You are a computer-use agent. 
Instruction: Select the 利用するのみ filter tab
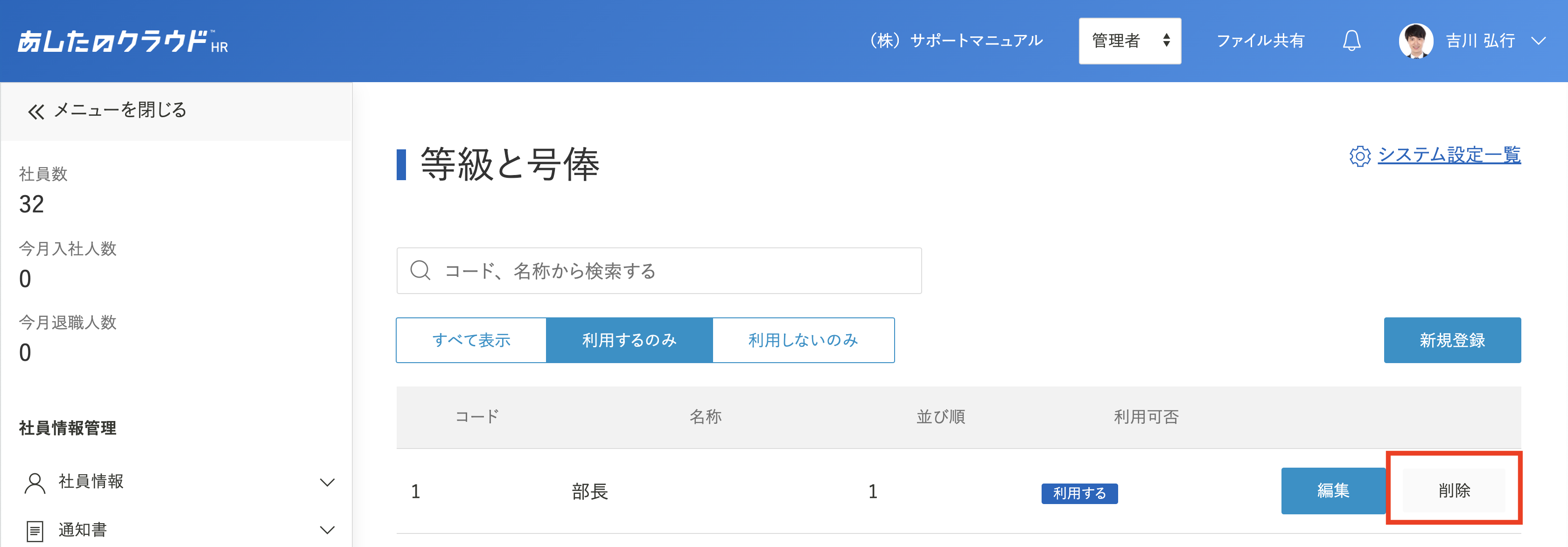tap(630, 340)
